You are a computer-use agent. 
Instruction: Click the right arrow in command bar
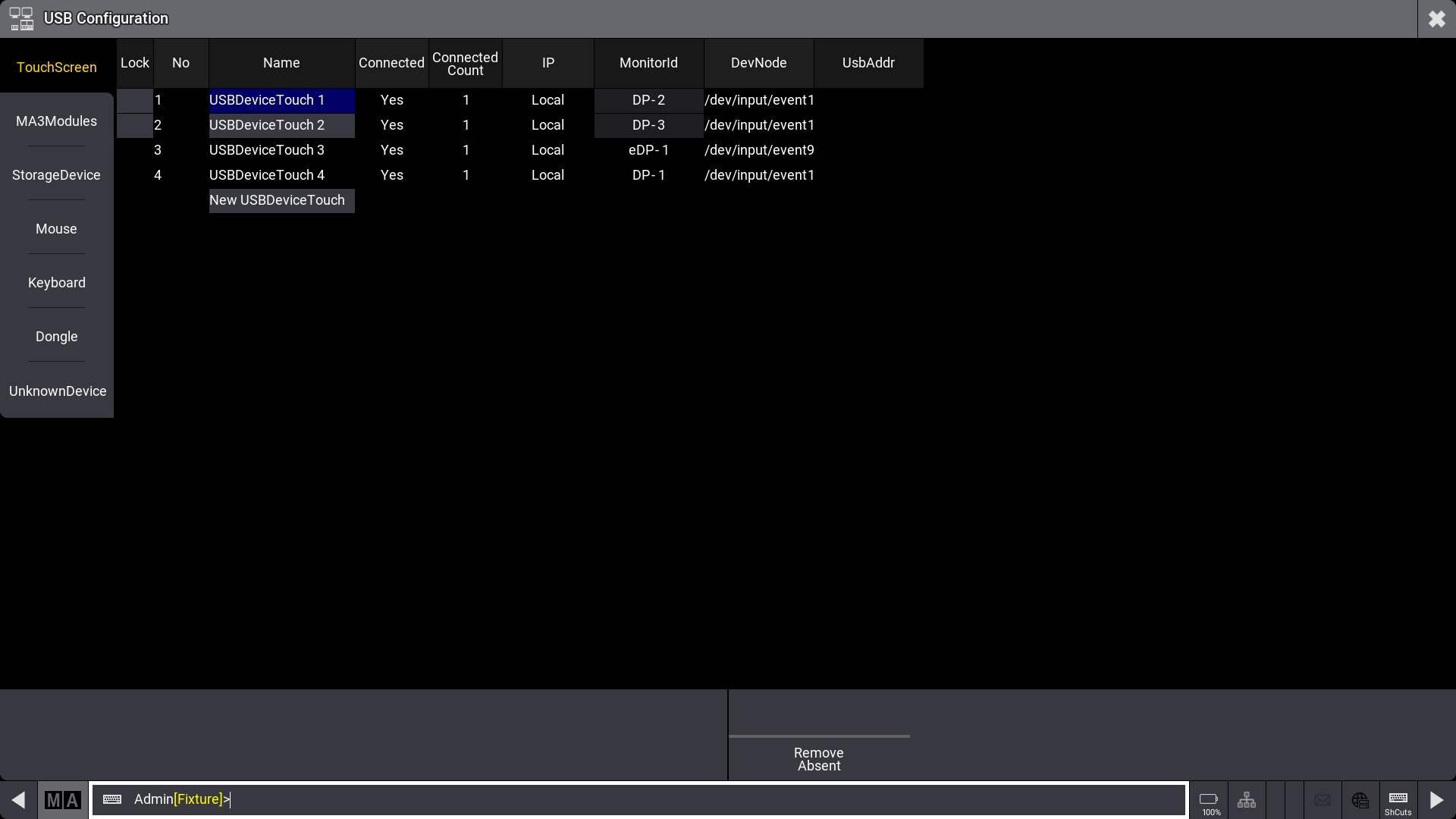coord(1436,800)
